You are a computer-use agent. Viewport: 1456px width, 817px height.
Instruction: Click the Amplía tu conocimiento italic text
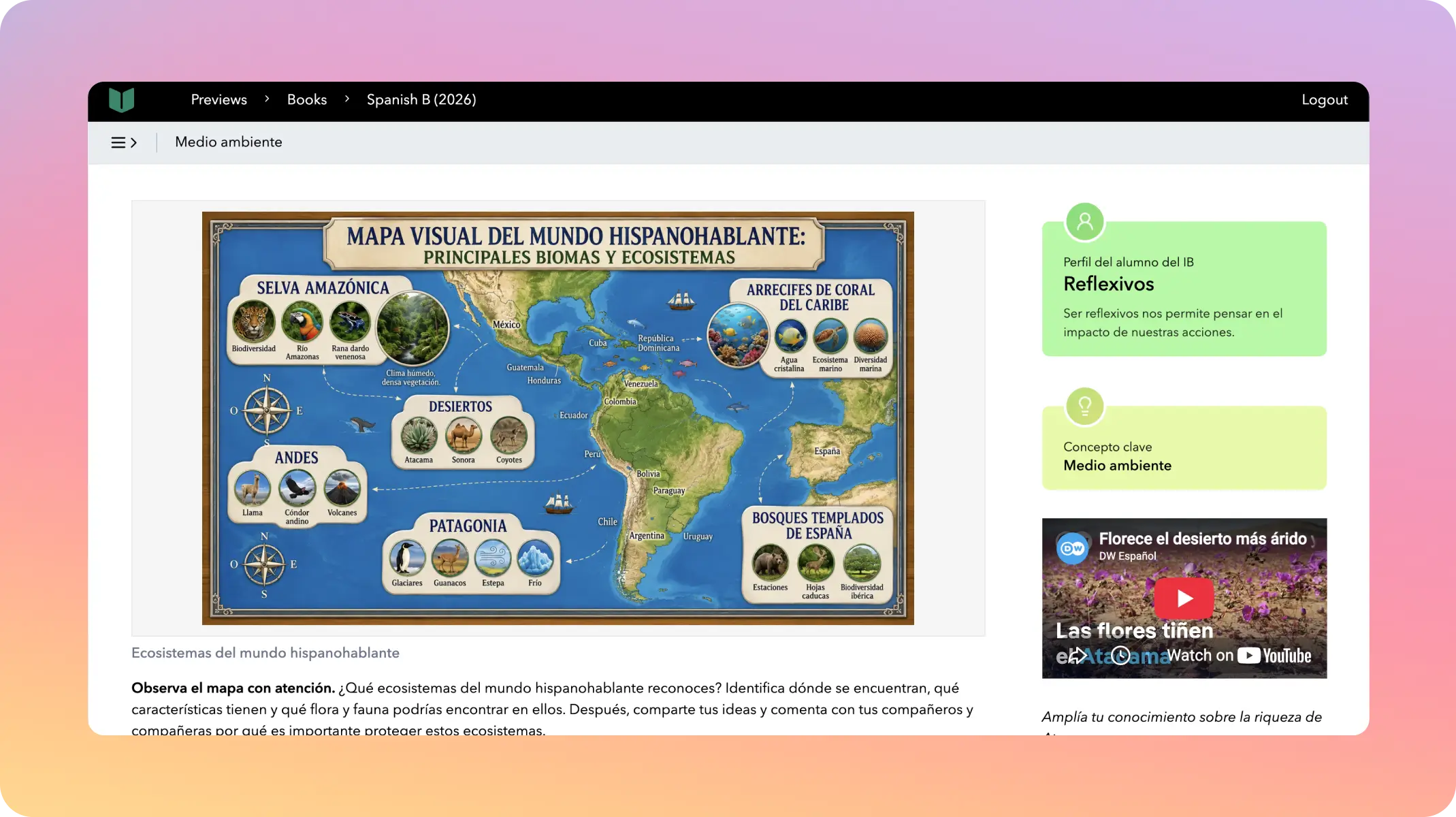pyautogui.click(x=1181, y=717)
